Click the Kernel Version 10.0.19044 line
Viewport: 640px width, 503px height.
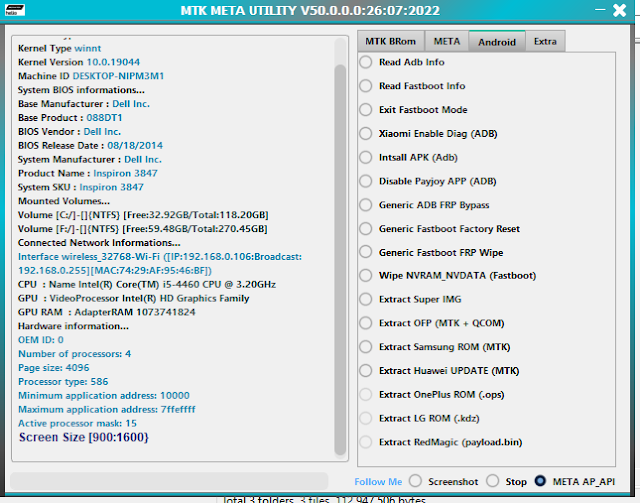coord(79,62)
